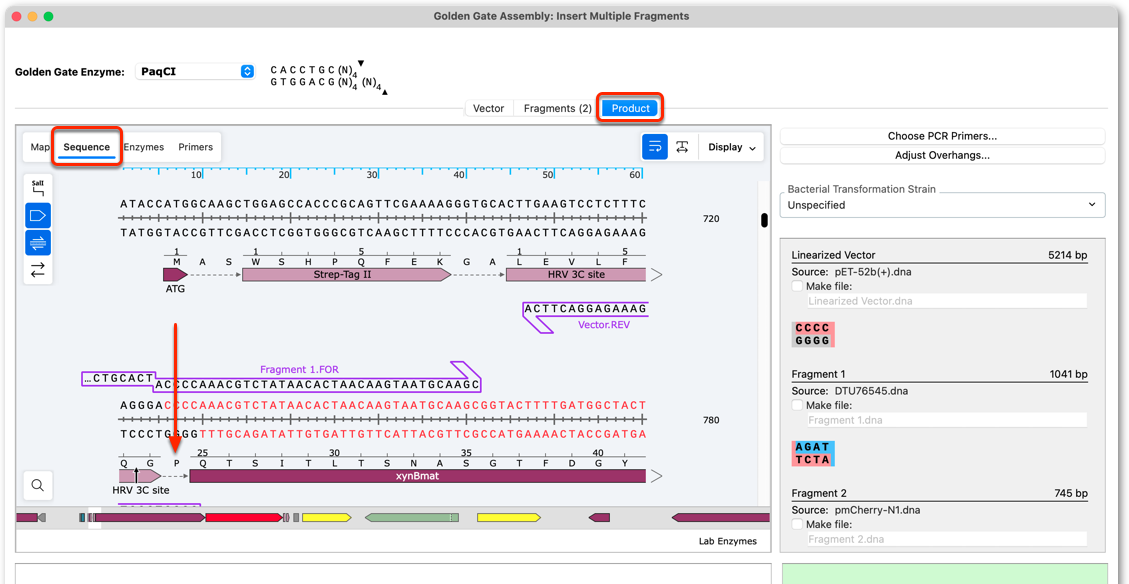Select the fit-to-width layout icon

click(x=683, y=147)
